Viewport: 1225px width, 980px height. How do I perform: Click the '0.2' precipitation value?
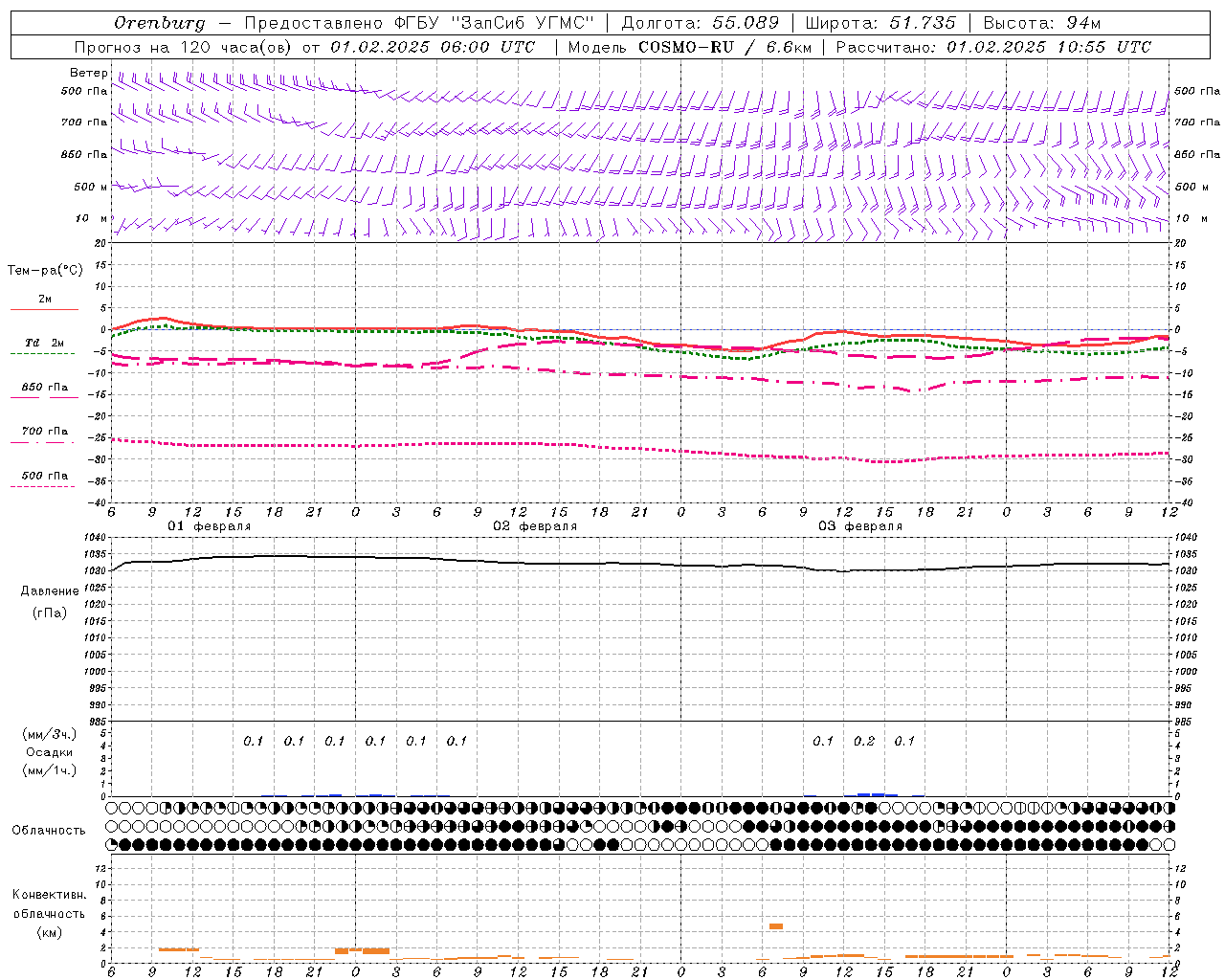(864, 741)
